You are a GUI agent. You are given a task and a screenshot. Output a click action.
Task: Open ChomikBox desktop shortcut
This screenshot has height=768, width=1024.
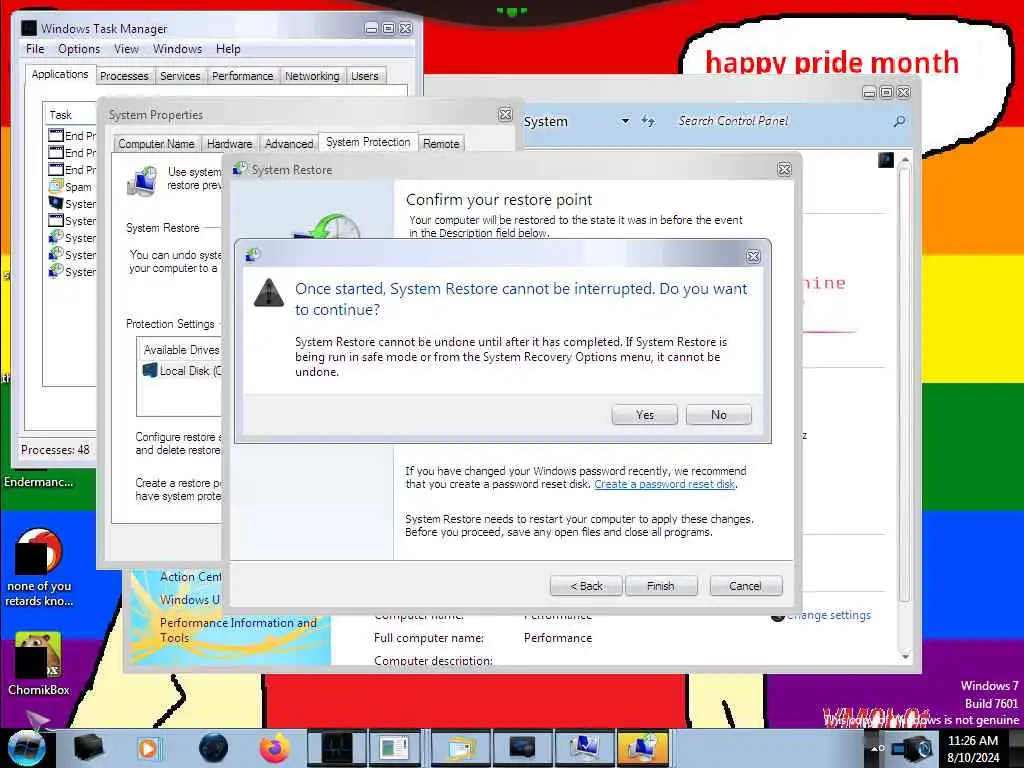(39, 664)
